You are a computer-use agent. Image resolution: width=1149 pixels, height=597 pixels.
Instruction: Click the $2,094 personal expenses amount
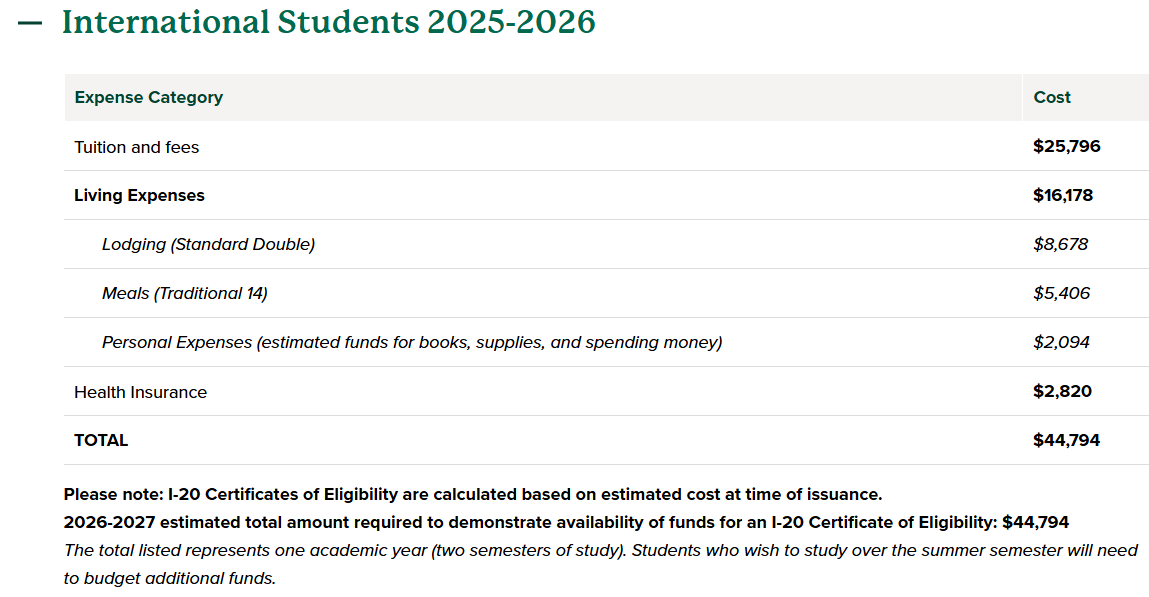(x=1061, y=342)
